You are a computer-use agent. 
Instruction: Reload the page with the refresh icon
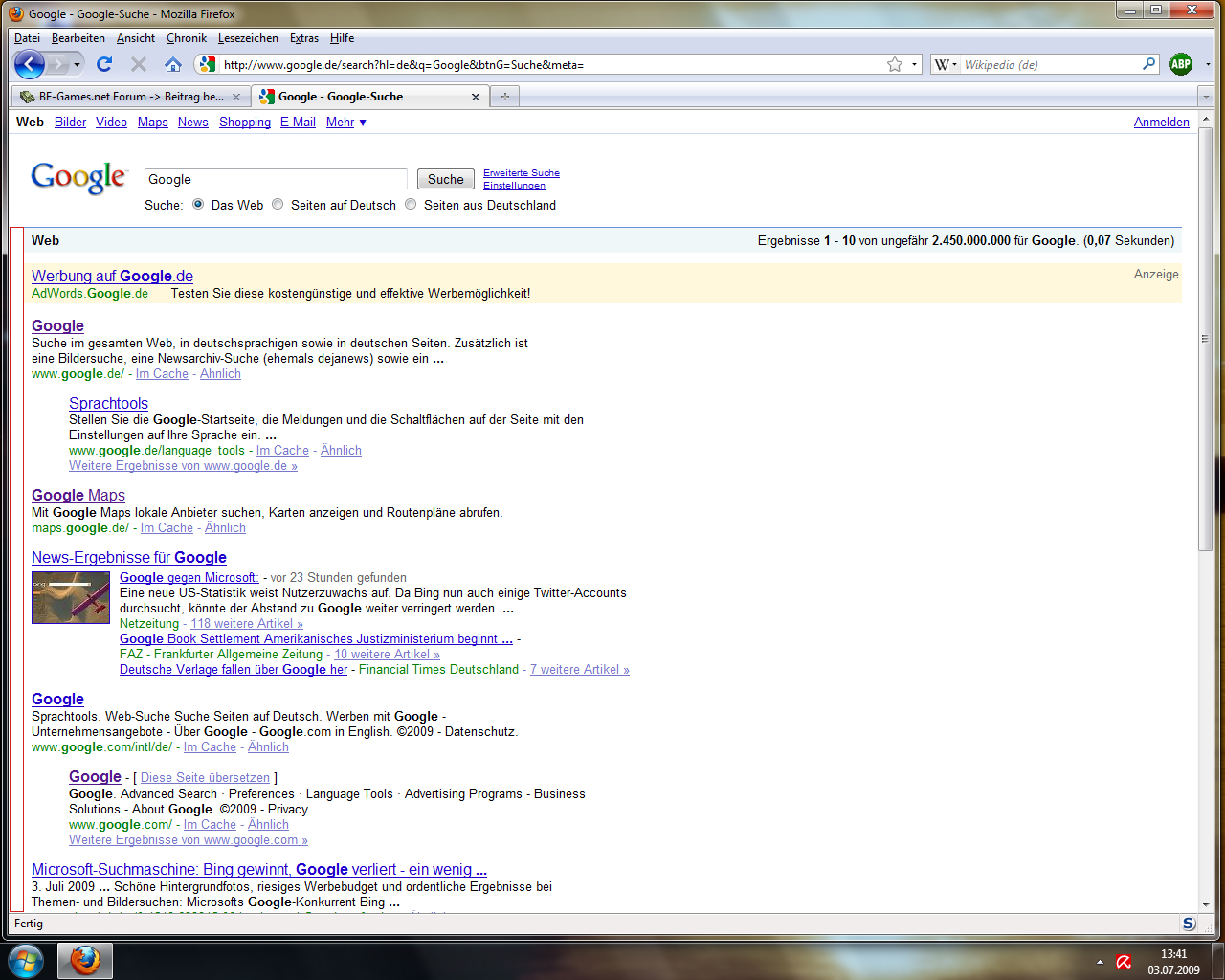(104, 64)
